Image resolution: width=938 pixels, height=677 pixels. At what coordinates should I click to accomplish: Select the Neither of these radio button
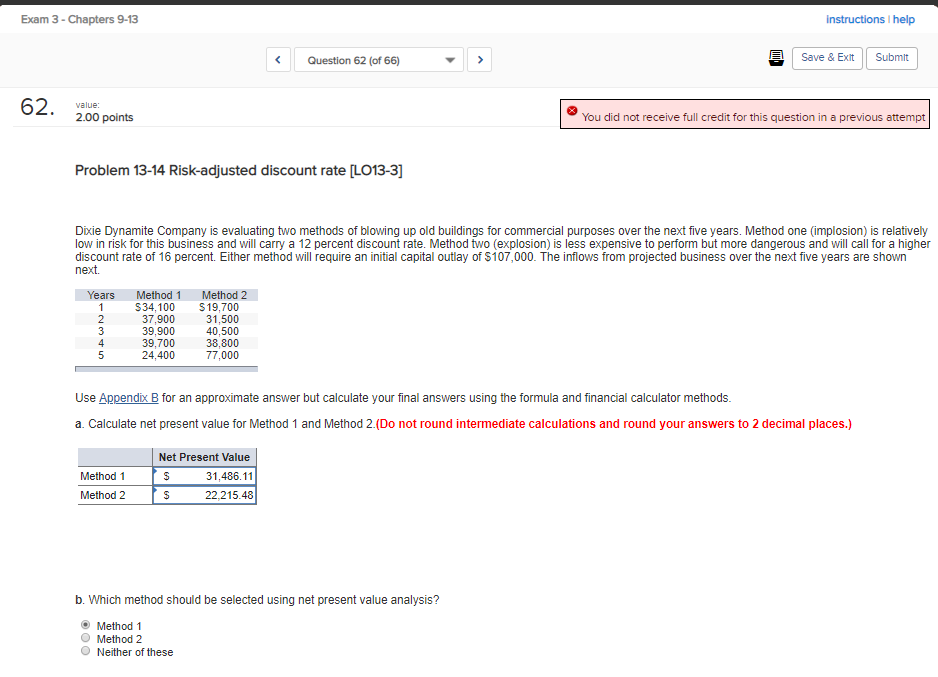(86, 651)
